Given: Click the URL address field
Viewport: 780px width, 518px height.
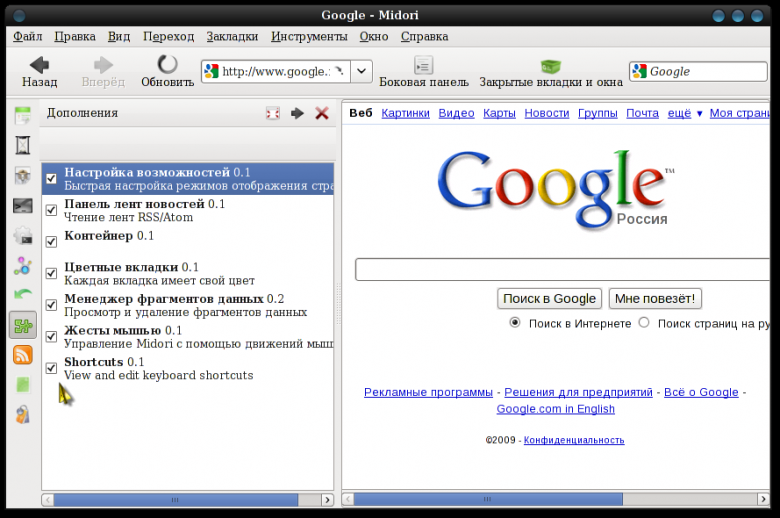Looking at the screenshot, I should click(276, 71).
